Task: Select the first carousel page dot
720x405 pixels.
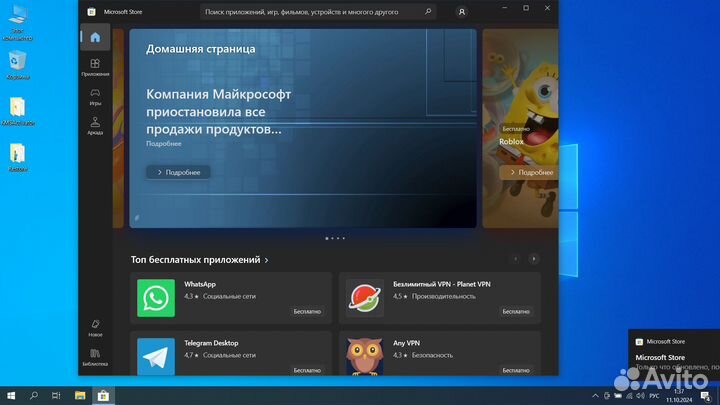Action: coord(326,238)
